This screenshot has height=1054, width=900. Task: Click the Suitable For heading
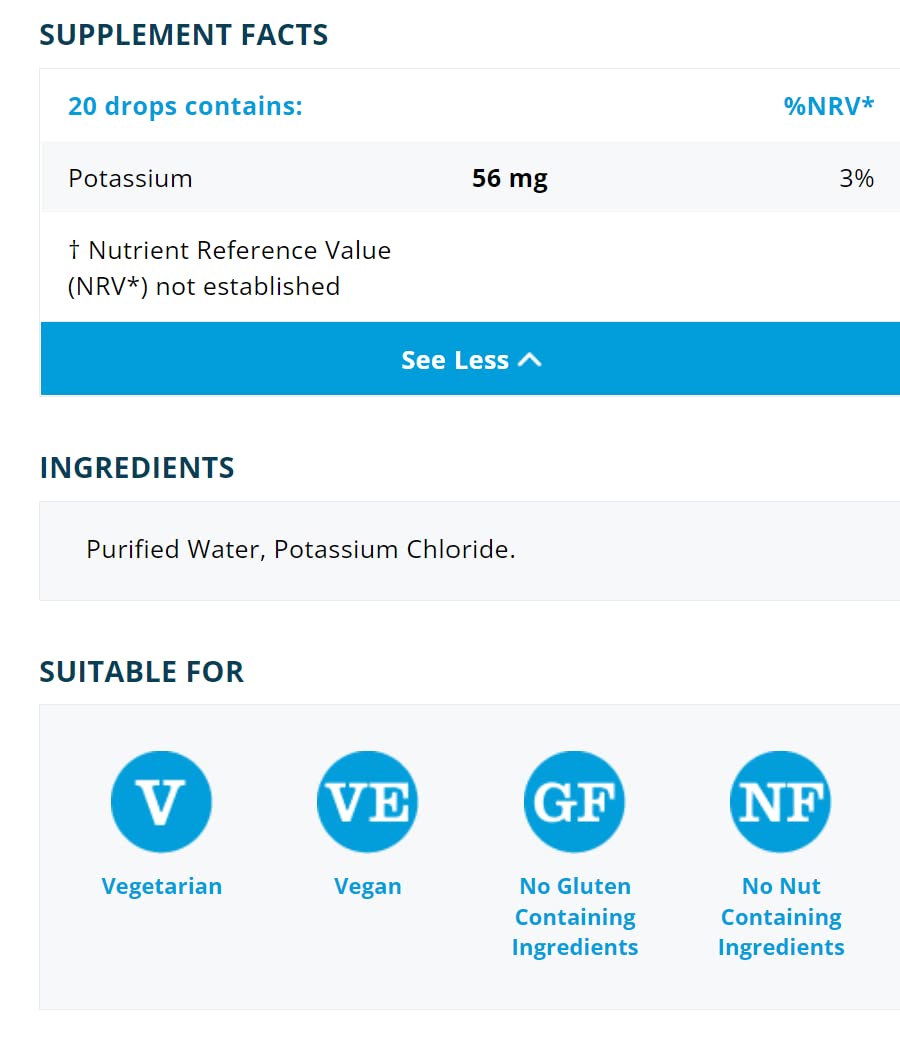[141, 672]
